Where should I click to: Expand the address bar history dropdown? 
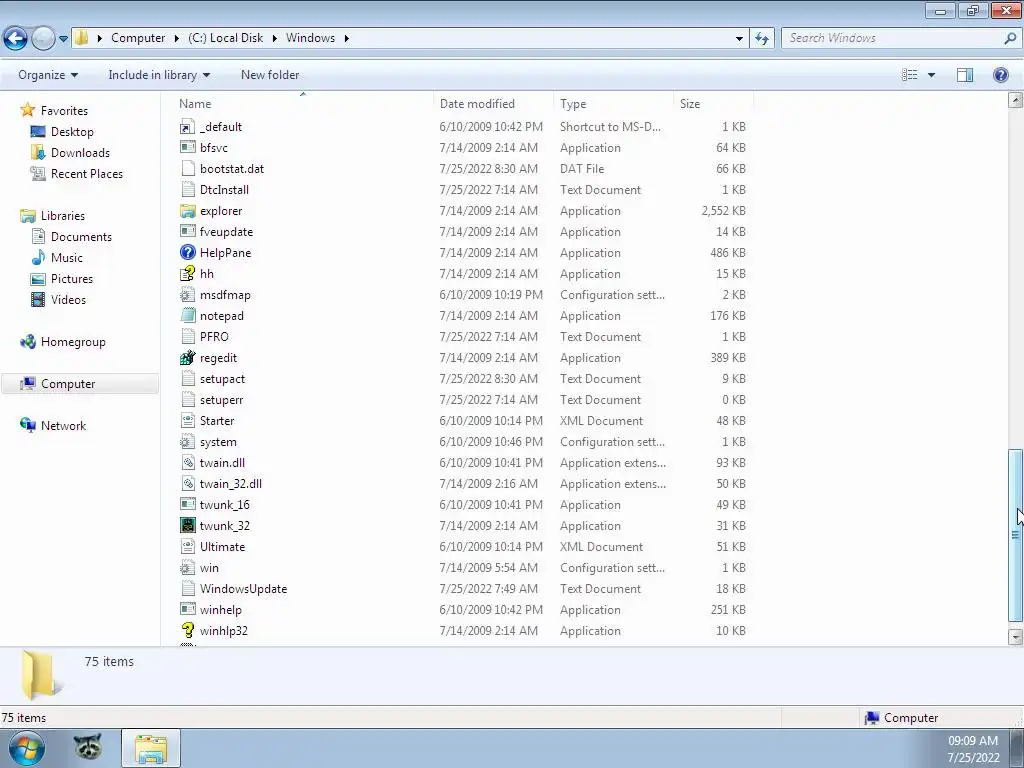[739, 39]
